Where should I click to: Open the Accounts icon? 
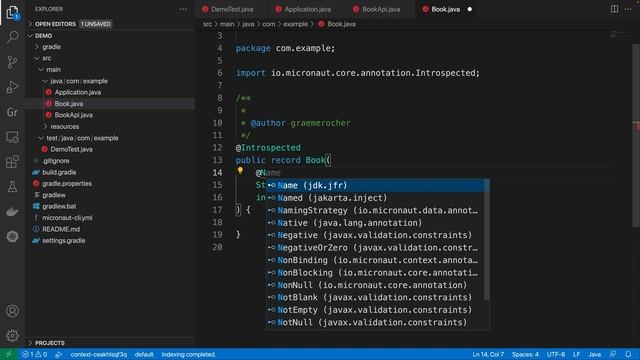click(13, 311)
